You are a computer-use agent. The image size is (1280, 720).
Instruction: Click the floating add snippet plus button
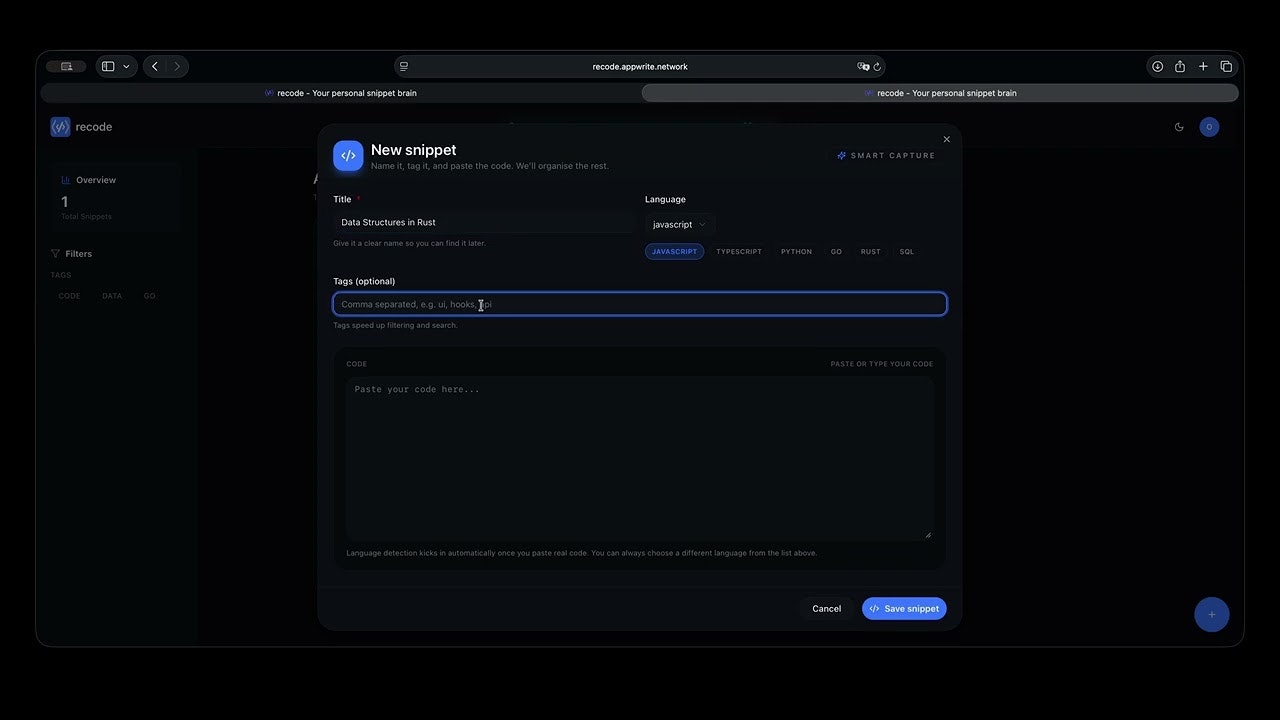point(1212,615)
